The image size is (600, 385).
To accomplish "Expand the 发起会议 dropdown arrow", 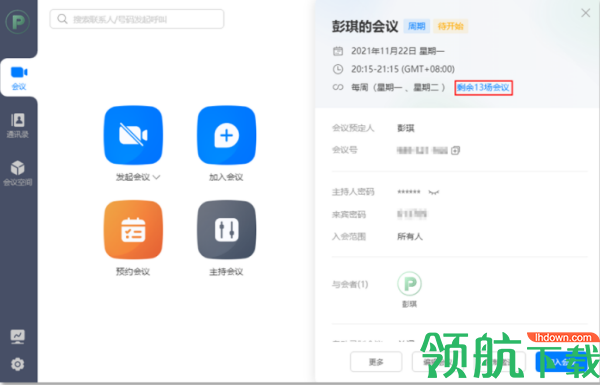I will (157, 177).
